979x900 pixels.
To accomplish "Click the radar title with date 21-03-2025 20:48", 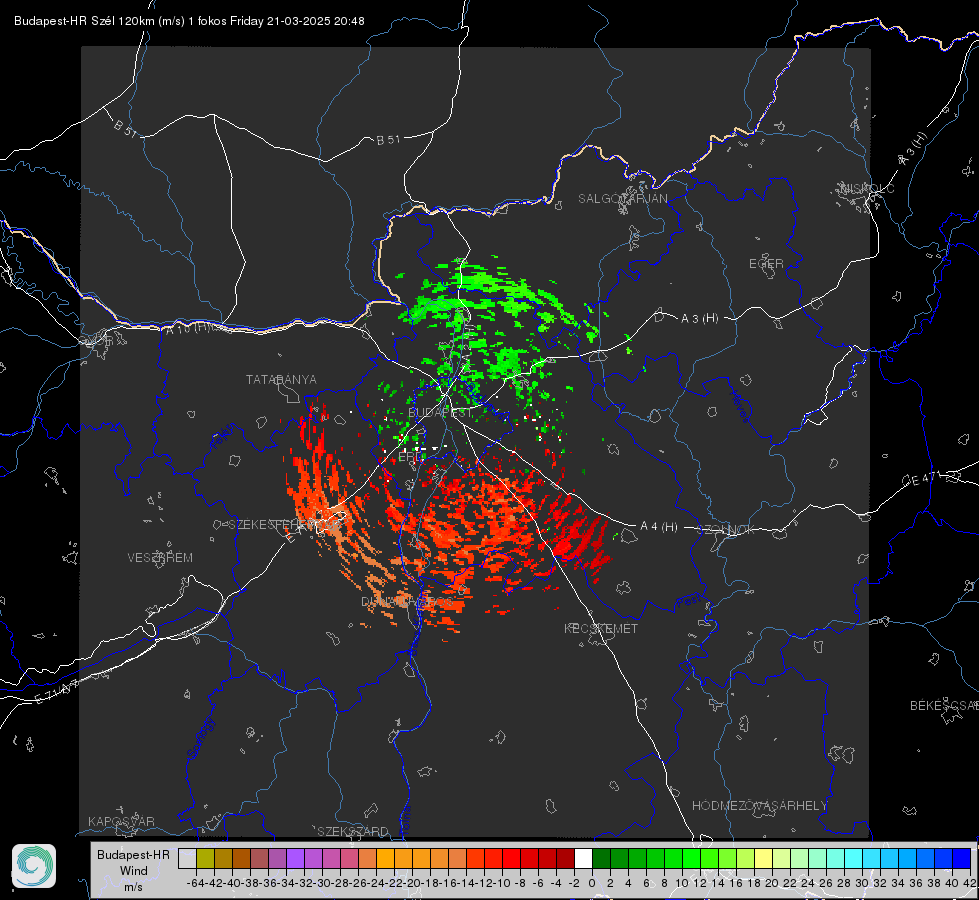I will pyautogui.click(x=189, y=21).
